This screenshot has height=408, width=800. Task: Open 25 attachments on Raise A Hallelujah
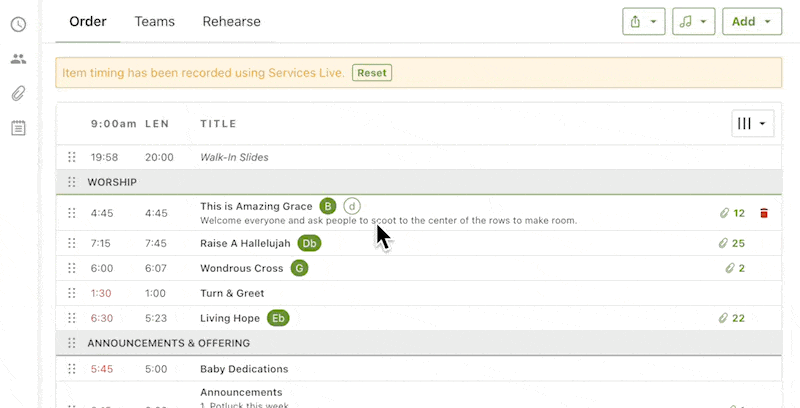(732, 243)
